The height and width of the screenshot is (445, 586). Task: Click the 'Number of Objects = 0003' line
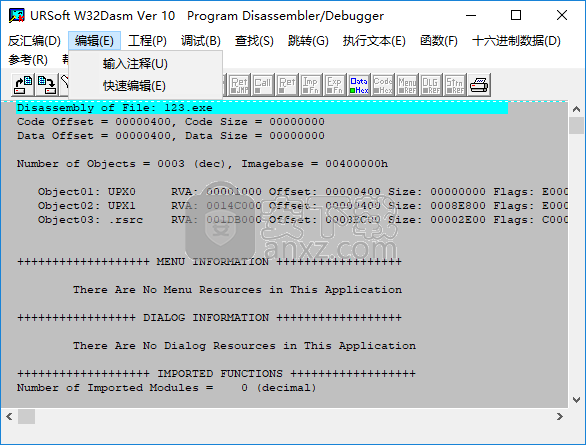pos(202,164)
